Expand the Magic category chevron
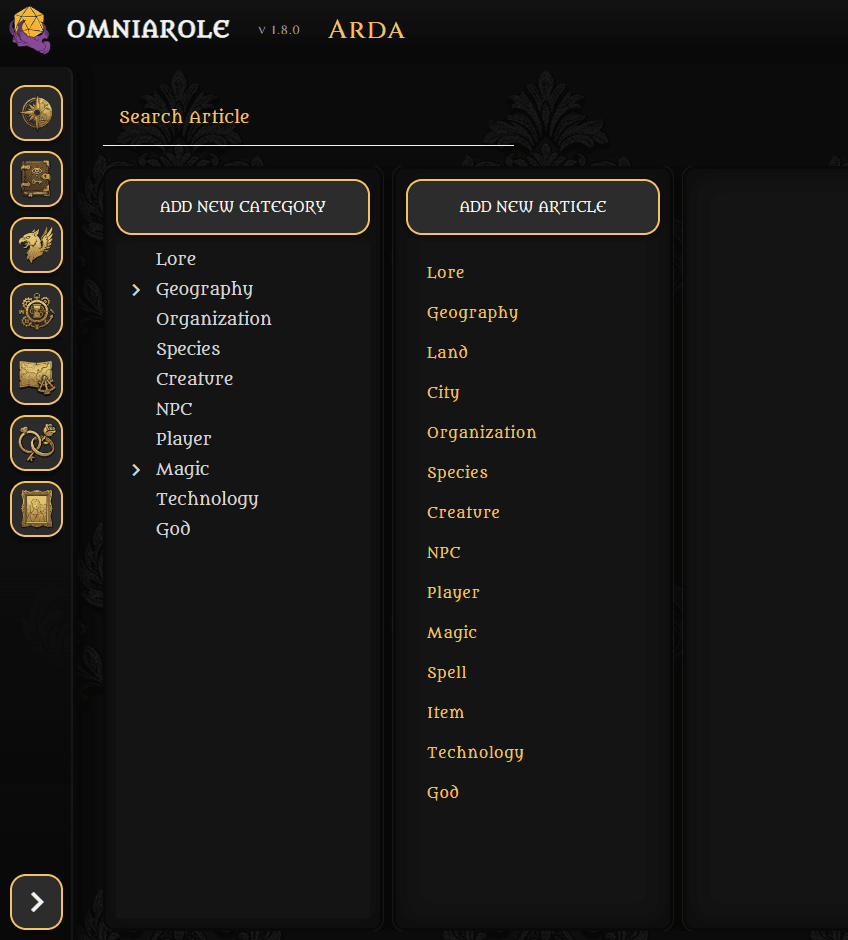848x940 pixels. (x=136, y=469)
